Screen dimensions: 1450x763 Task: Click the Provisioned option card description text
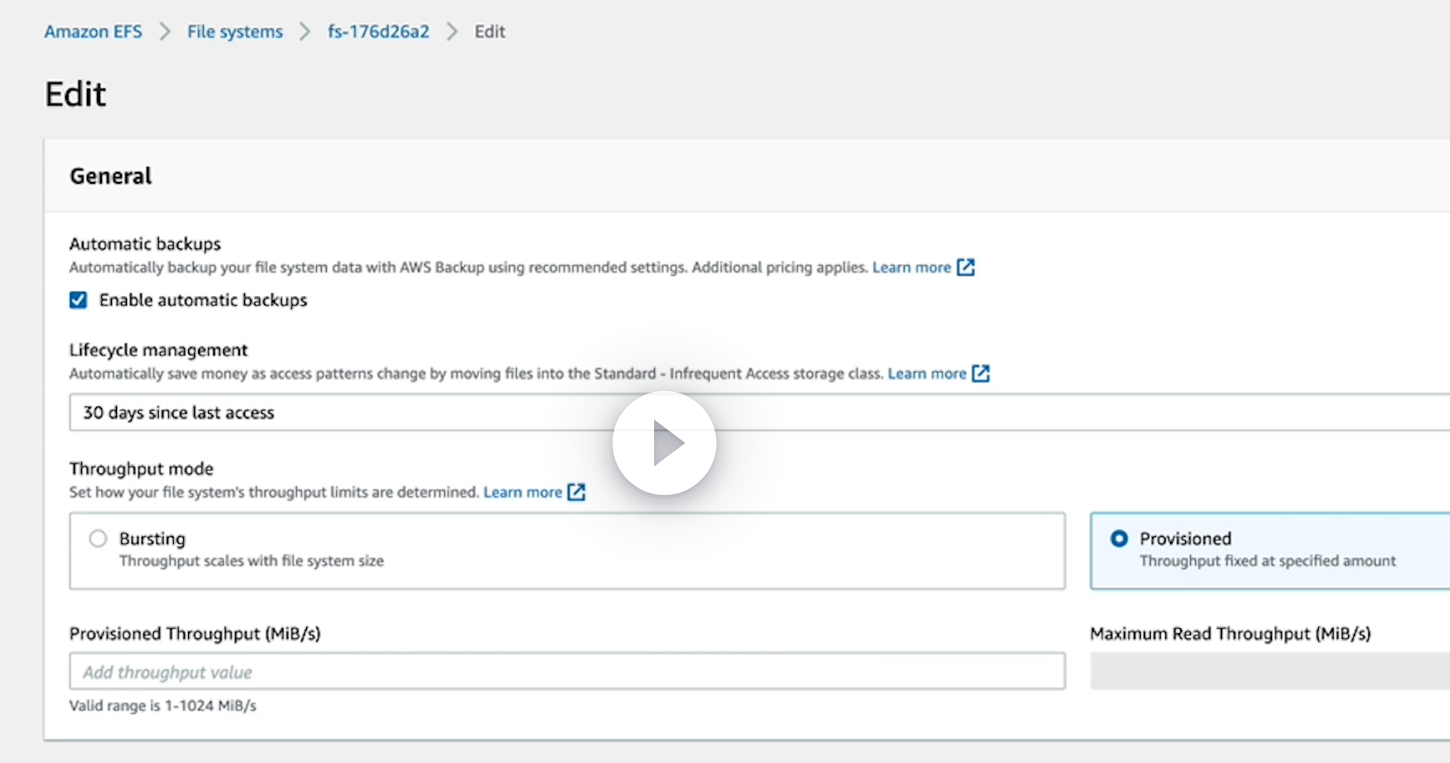1267,561
